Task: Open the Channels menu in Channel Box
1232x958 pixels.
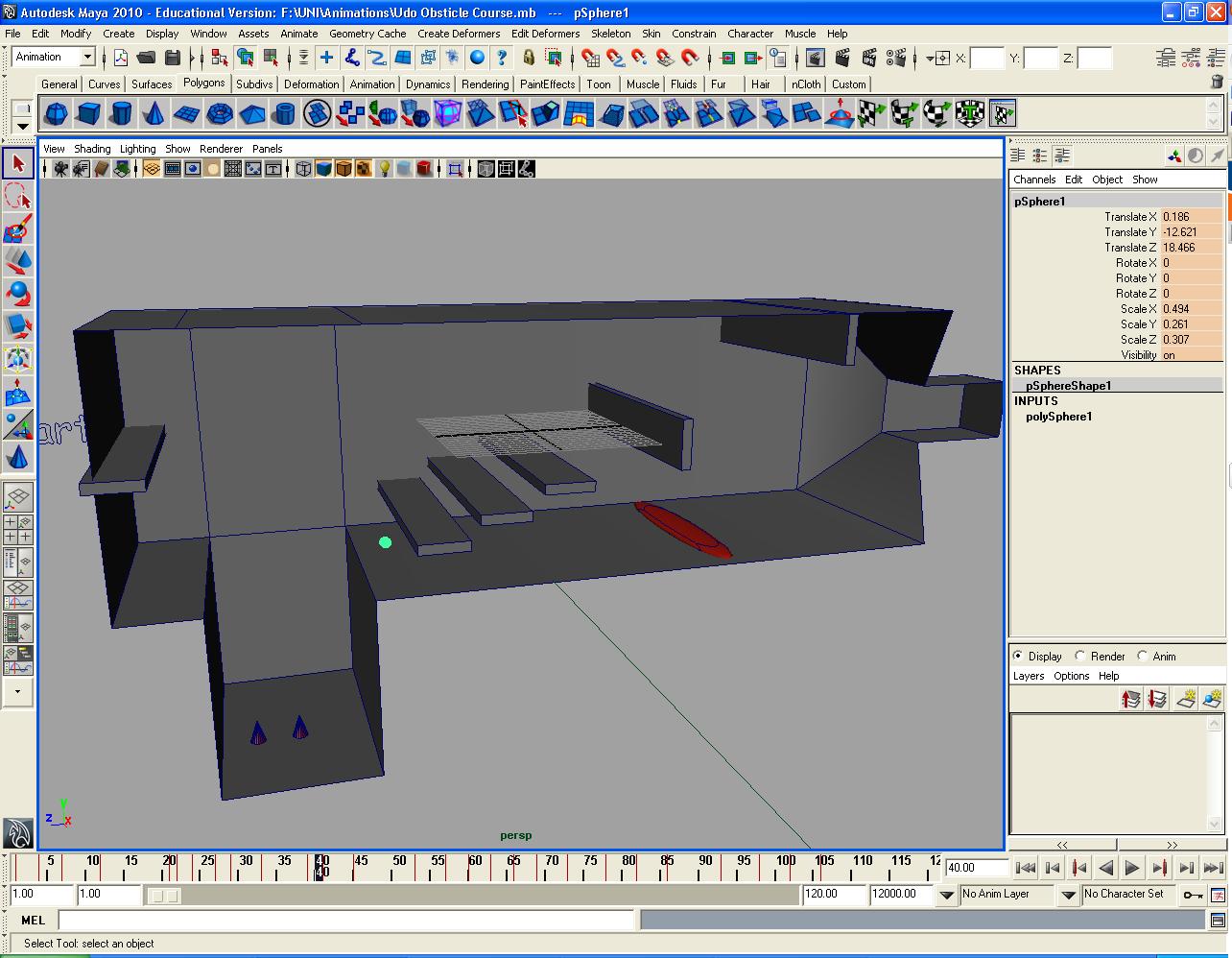Action: (1034, 180)
